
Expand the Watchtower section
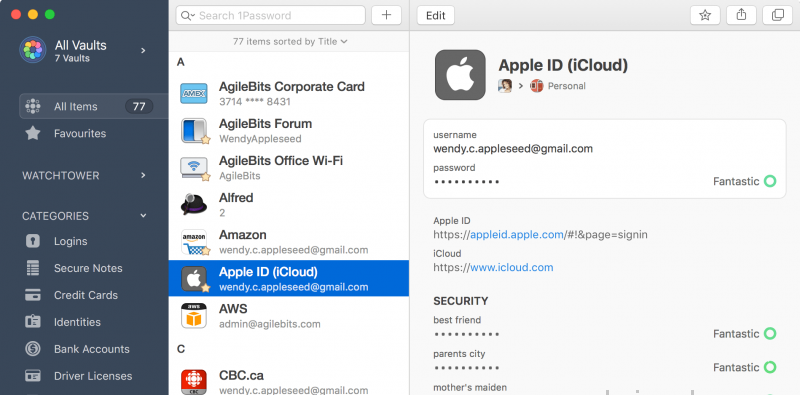tap(143, 175)
